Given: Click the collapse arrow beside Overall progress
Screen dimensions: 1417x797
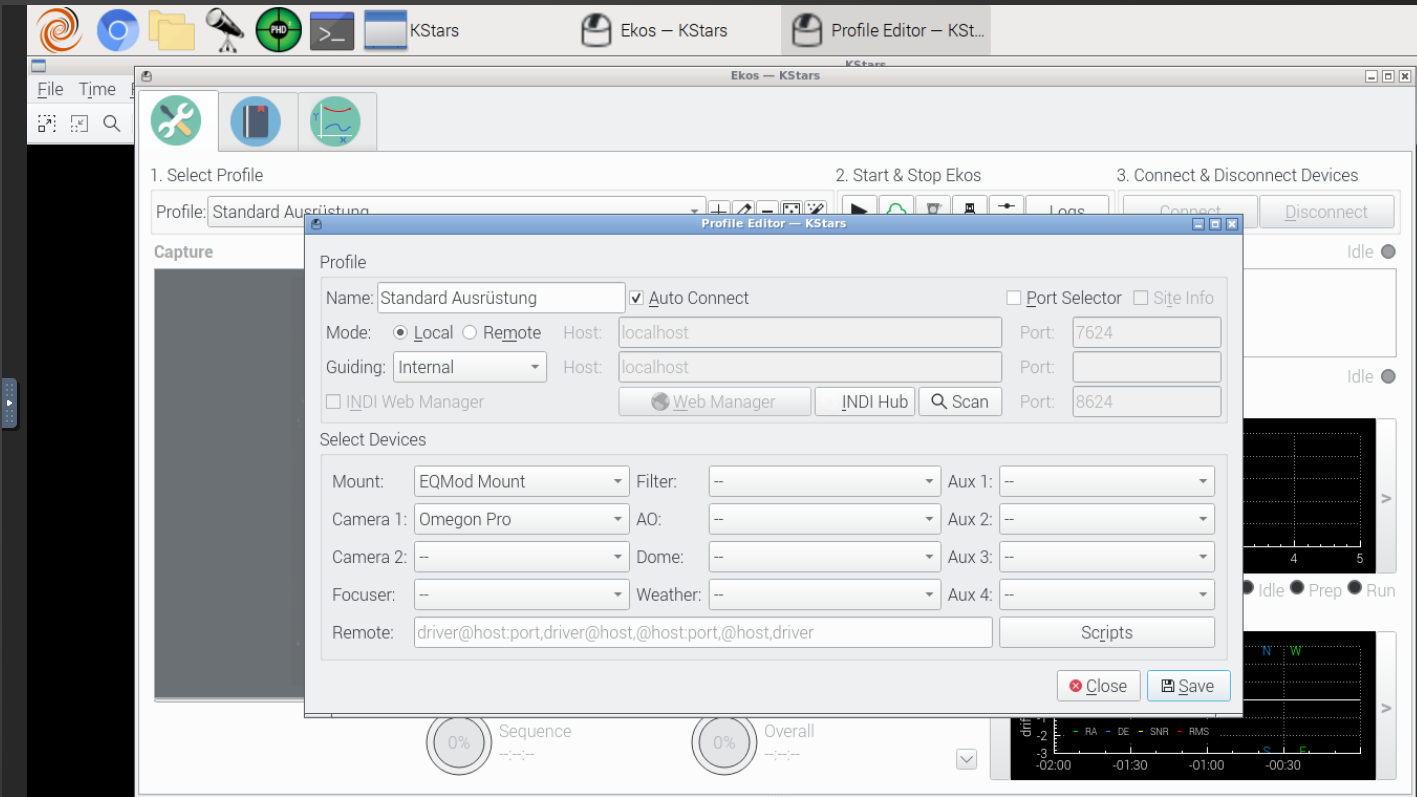Looking at the screenshot, I should click(x=966, y=759).
